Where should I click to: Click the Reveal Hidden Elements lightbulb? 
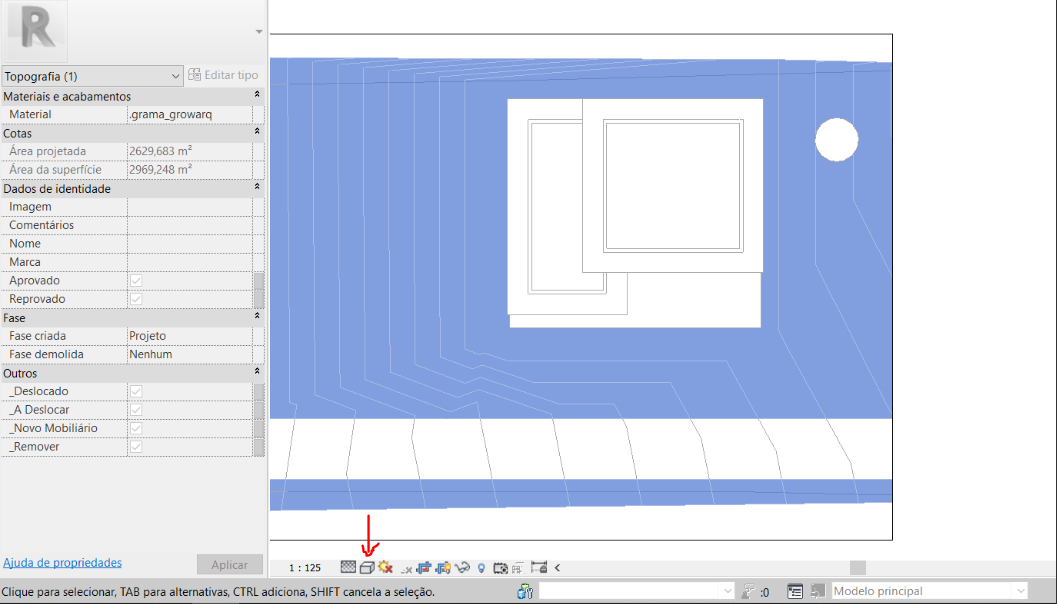(x=480, y=567)
